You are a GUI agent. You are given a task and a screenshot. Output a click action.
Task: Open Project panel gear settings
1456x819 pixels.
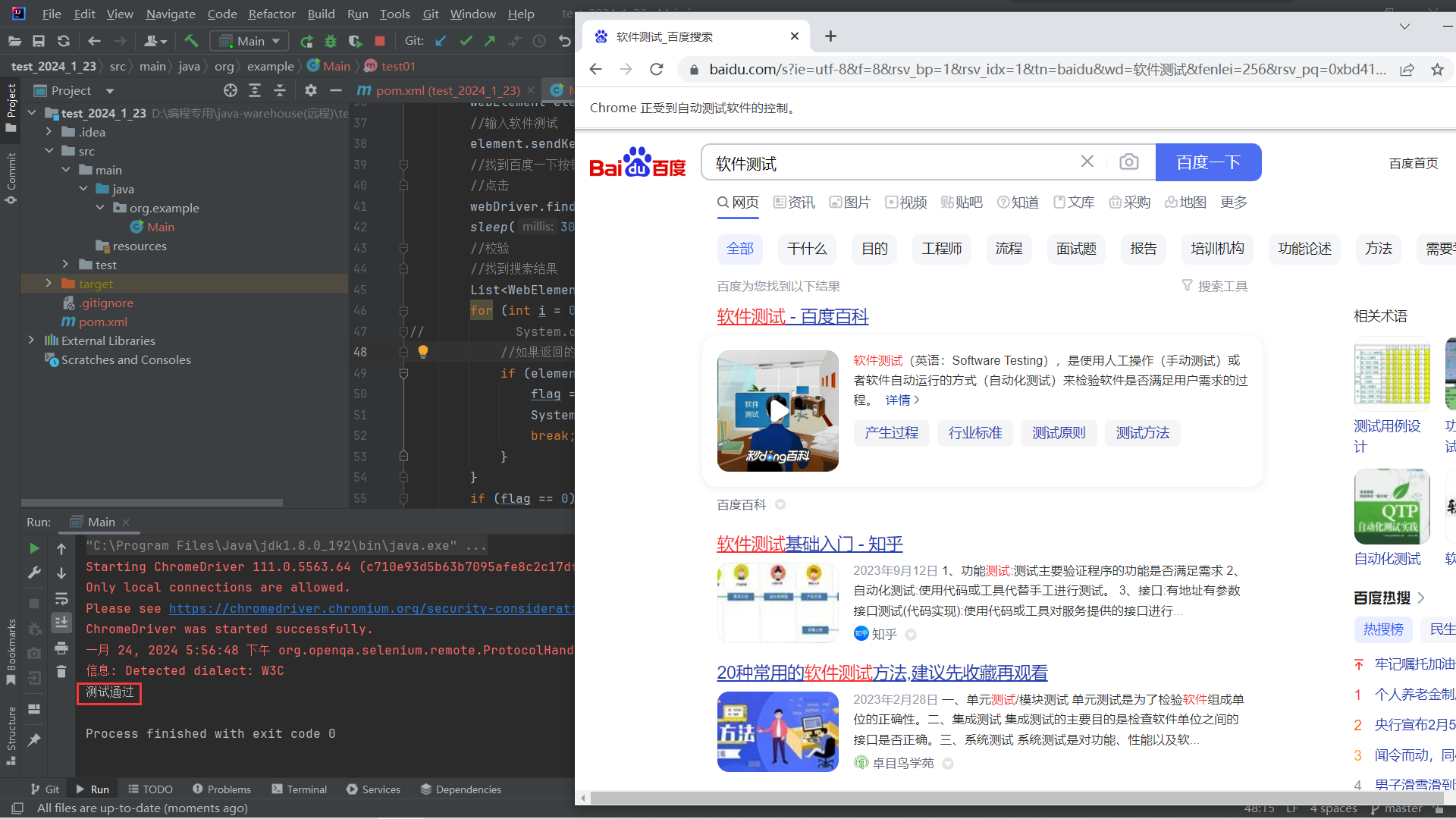pyautogui.click(x=310, y=90)
